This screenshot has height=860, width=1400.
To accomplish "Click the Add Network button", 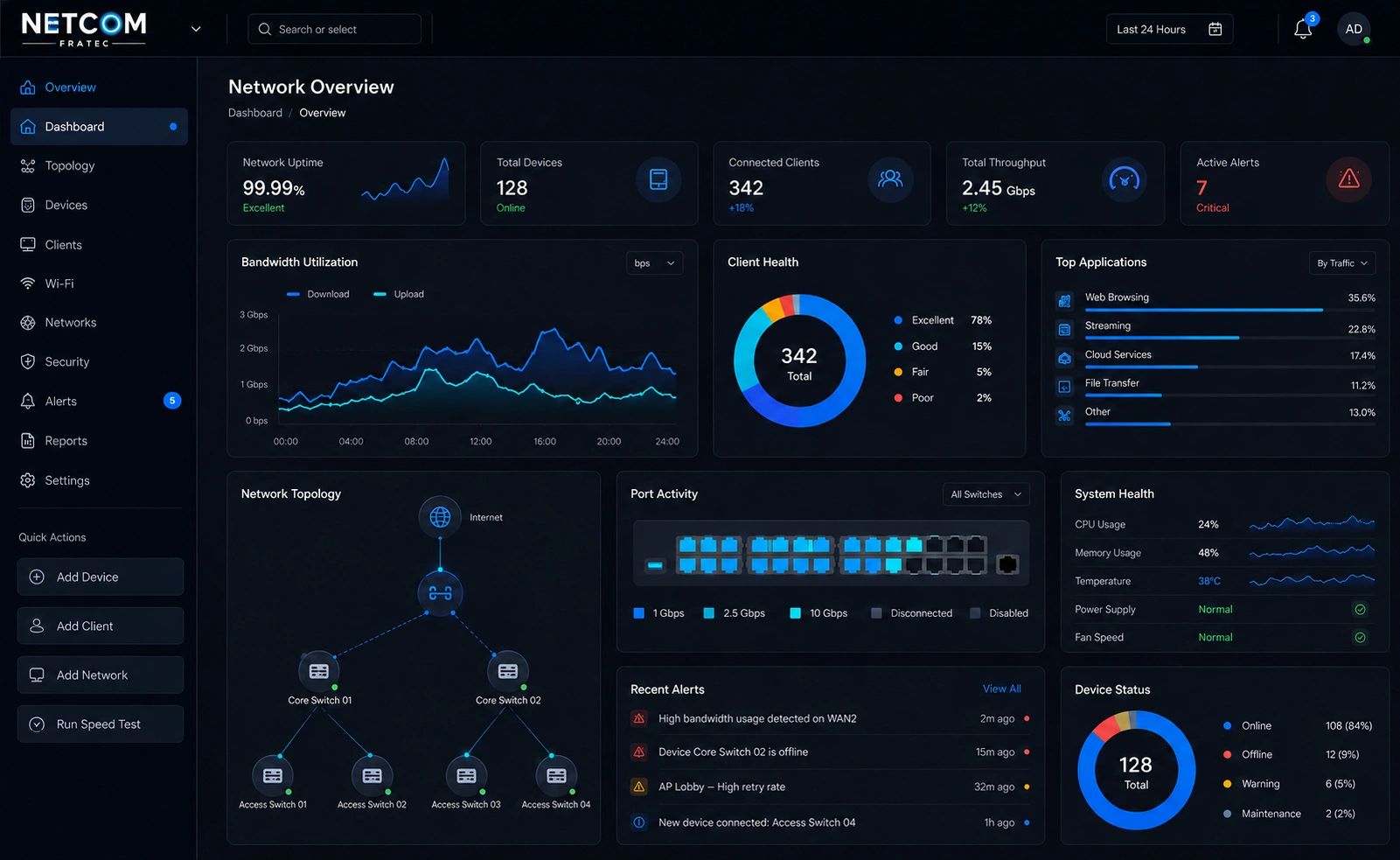I will pyautogui.click(x=101, y=675).
